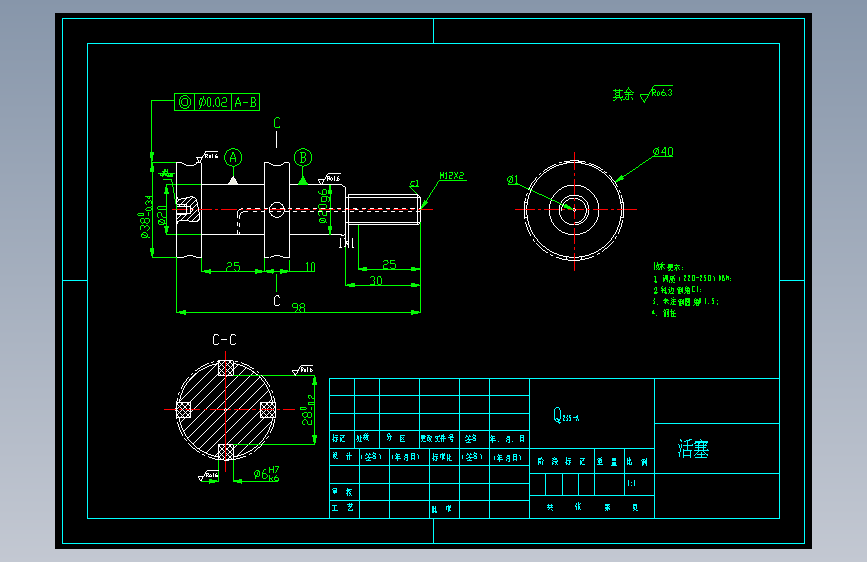Select technical requirement line ending in C1
The height and width of the screenshot is (562, 867).
click(677, 290)
